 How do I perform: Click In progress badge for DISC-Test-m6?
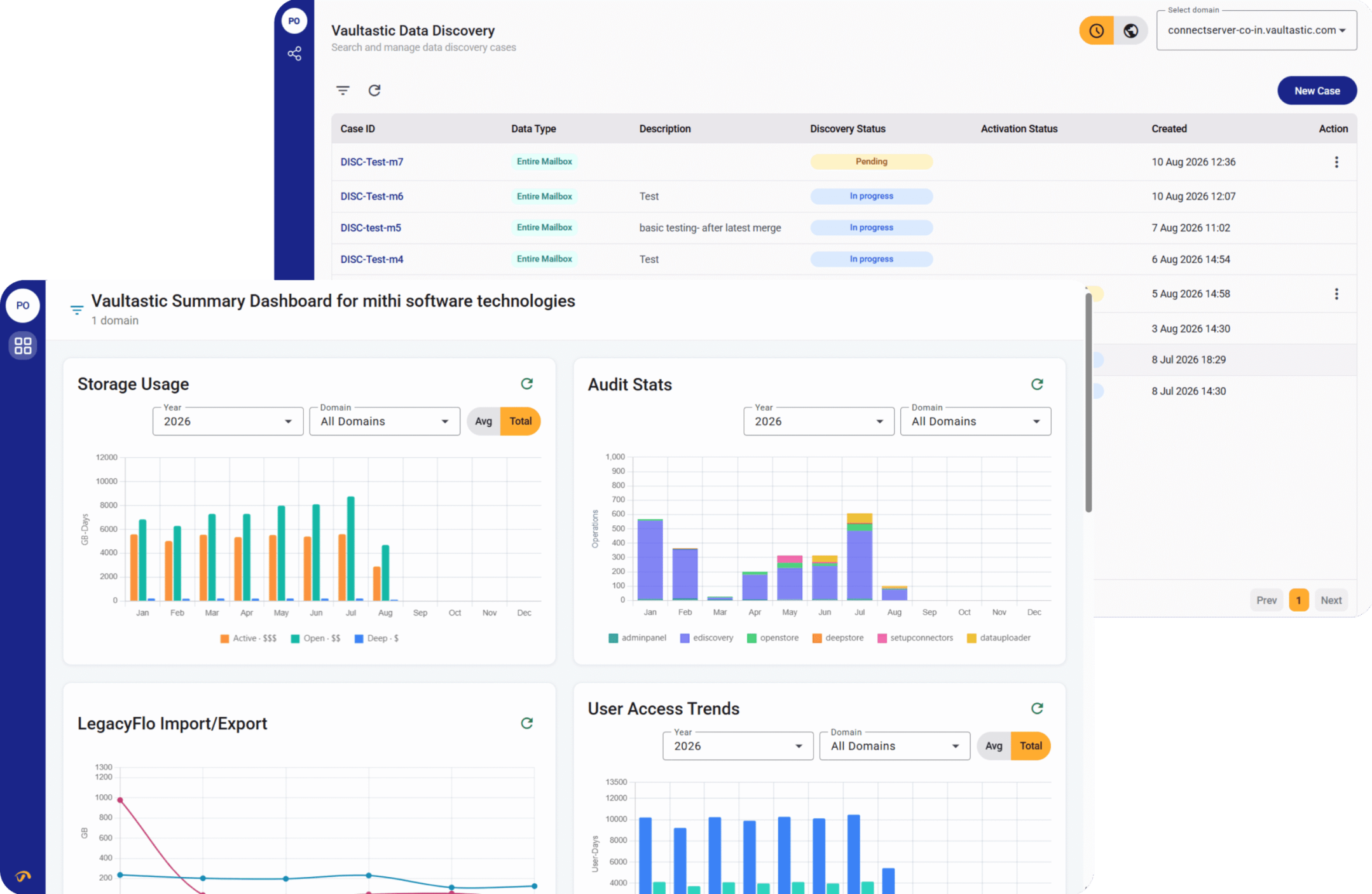[x=872, y=196]
